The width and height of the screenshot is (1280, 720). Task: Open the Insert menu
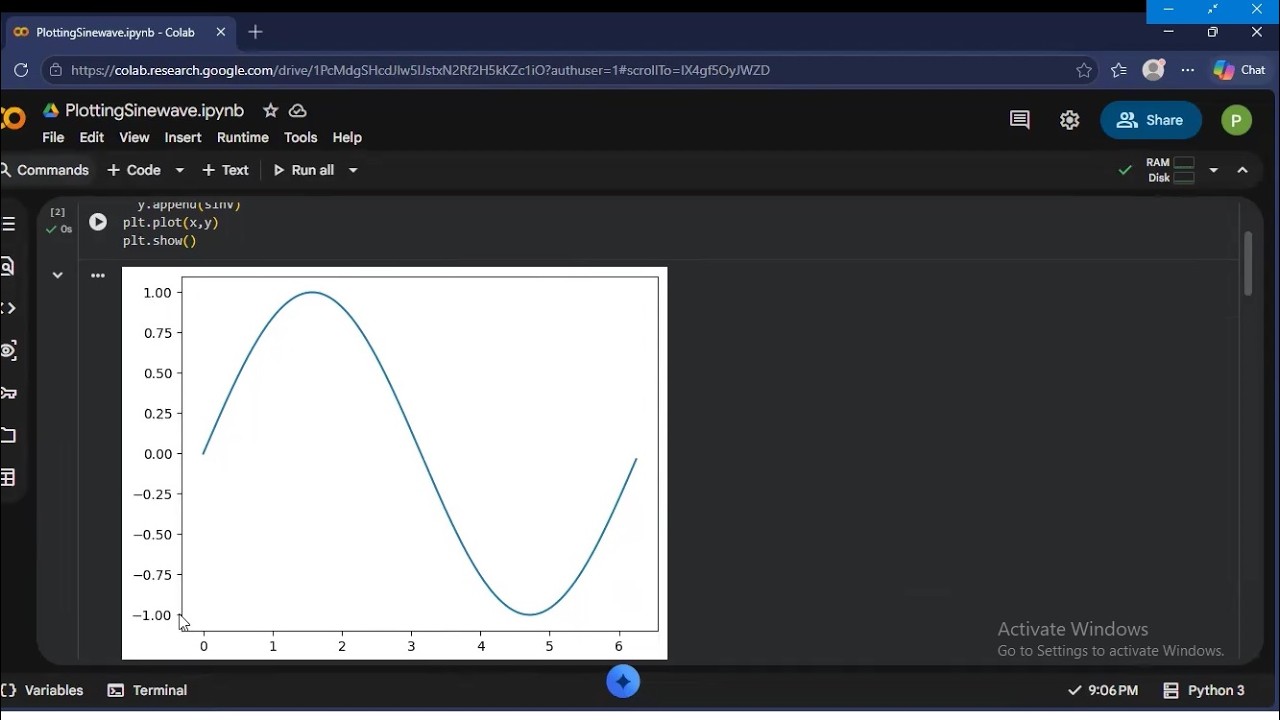pos(183,137)
